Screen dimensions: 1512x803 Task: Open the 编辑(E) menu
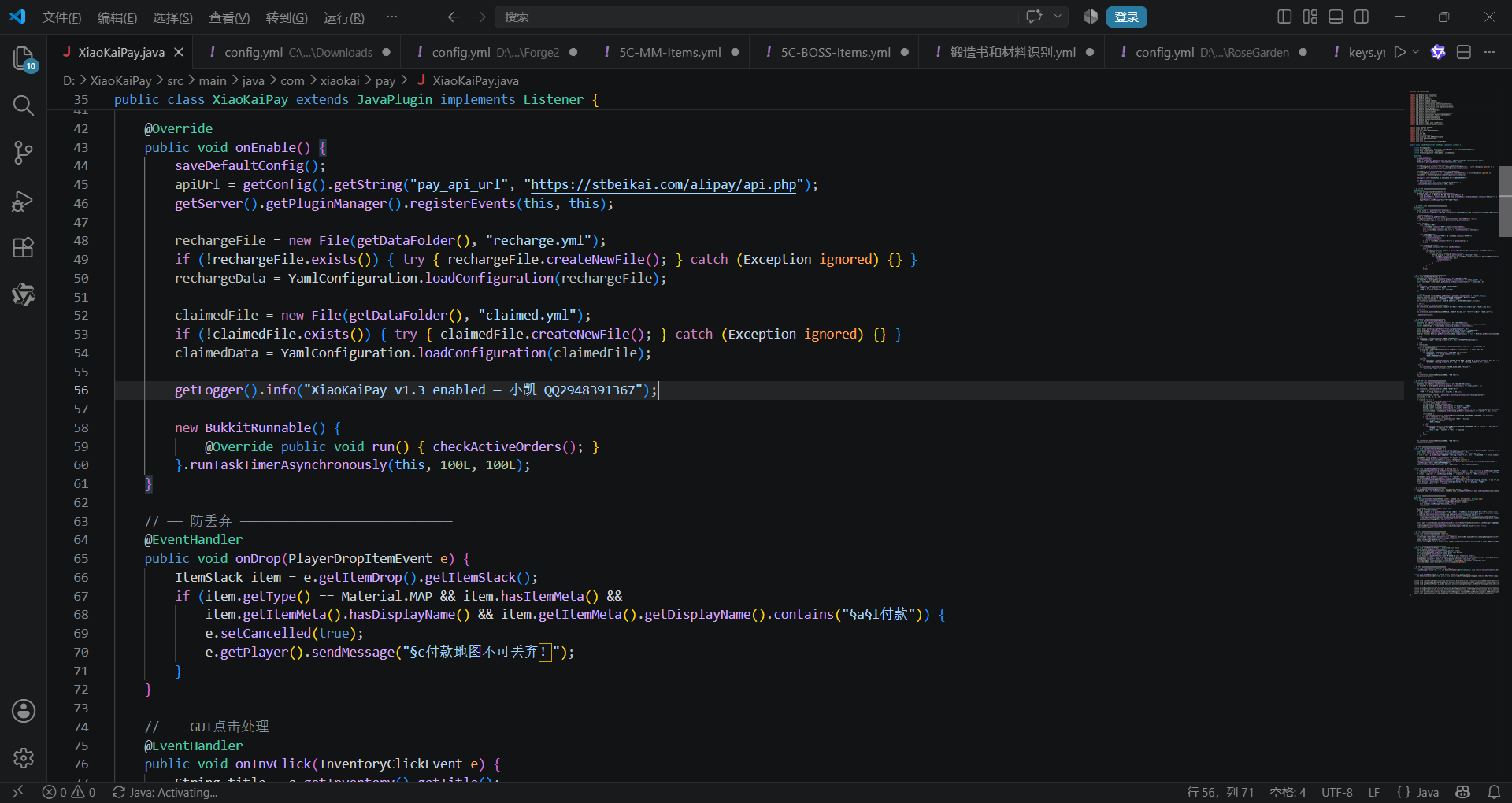[117, 17]
